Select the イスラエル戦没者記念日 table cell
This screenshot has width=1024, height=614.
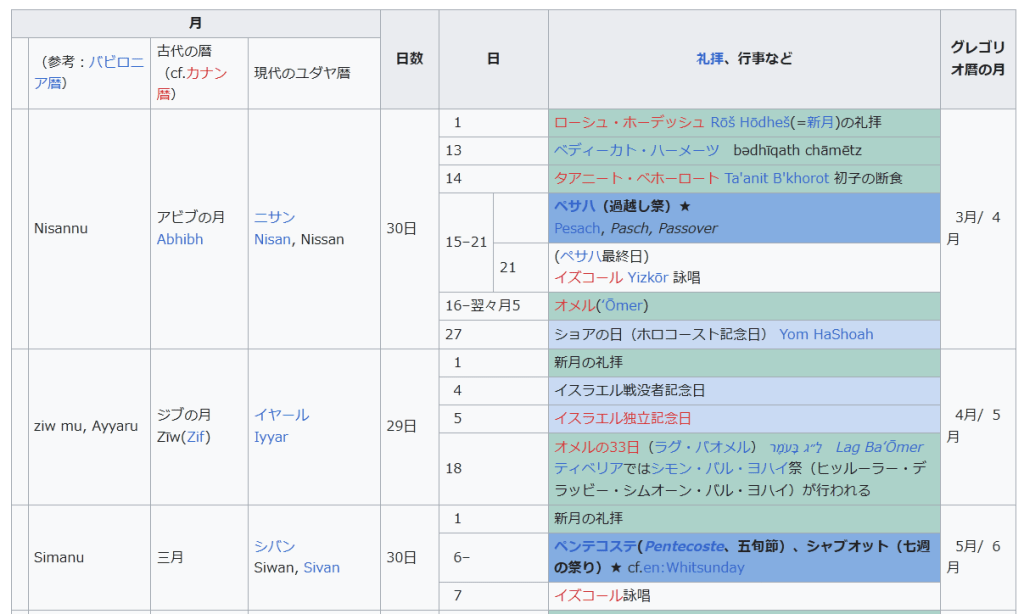[x=744, y=391]
